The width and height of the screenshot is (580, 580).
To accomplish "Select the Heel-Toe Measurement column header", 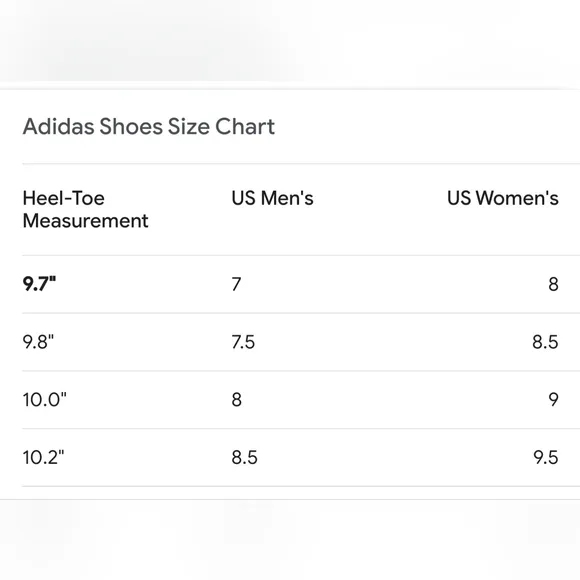I will click(85, 209).
